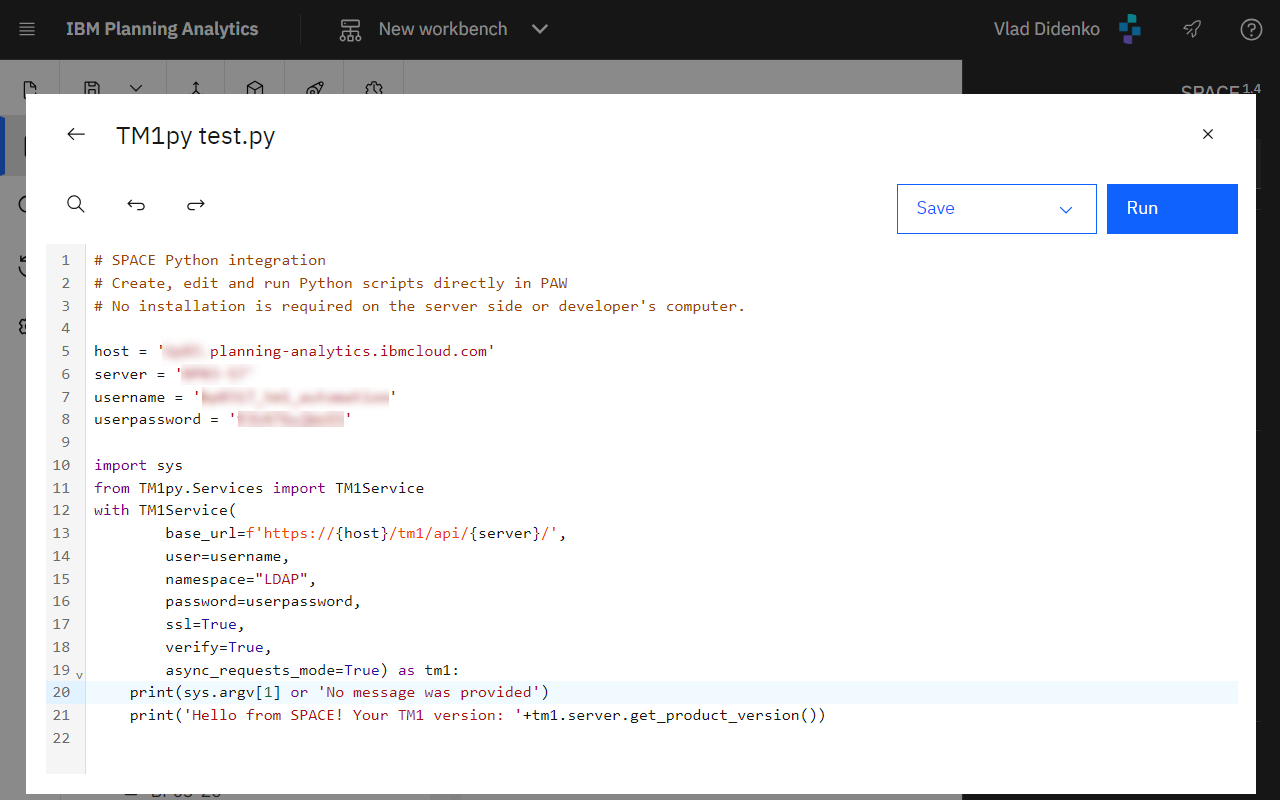Open the help question mark icon
Viewport: 1280px width, 800px height.
[1251, 29]
